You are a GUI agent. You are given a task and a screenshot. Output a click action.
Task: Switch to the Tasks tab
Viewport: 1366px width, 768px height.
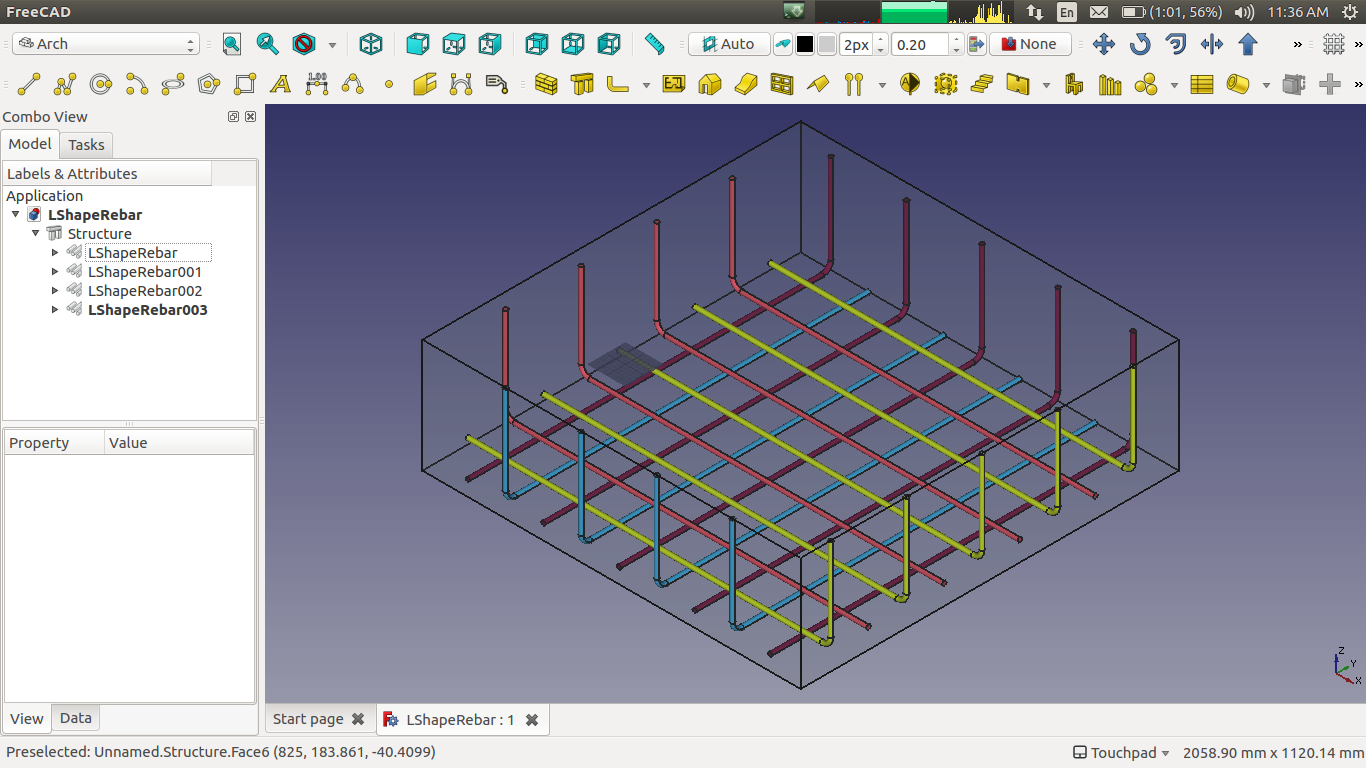[86, 145]
